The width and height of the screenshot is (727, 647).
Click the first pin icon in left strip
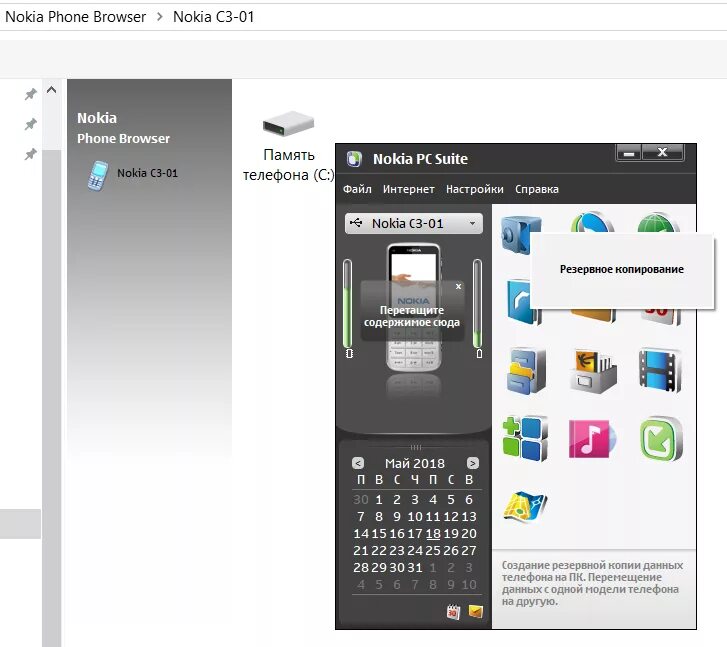pos(31,94)
